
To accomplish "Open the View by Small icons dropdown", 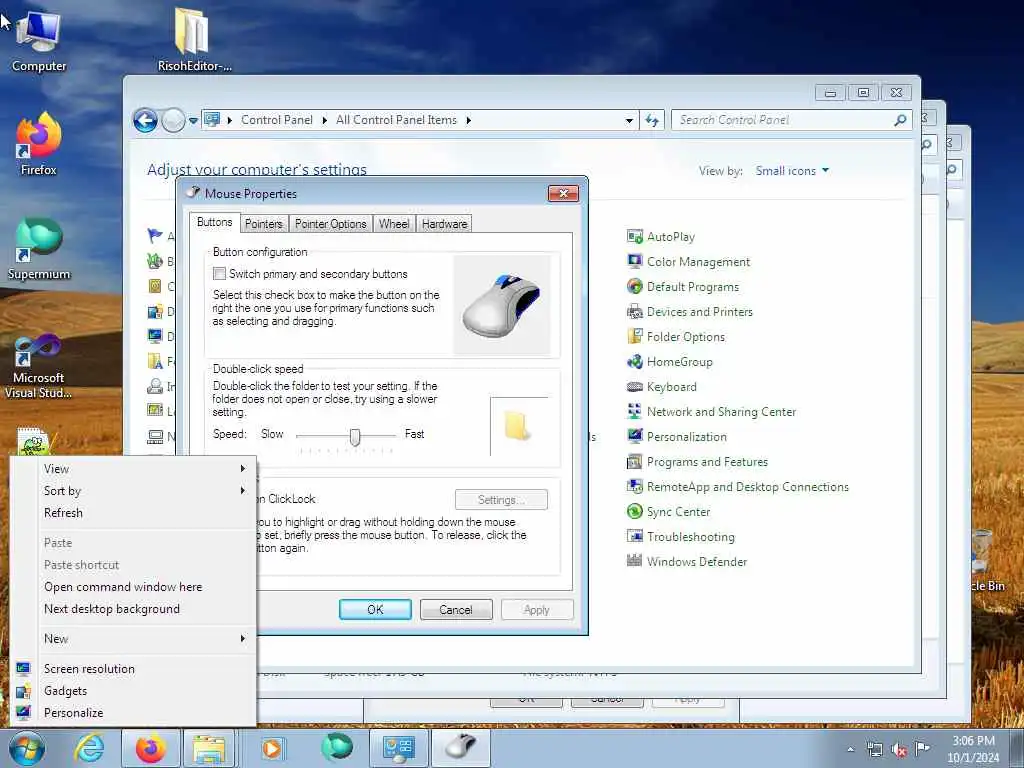I will [792, 171].
